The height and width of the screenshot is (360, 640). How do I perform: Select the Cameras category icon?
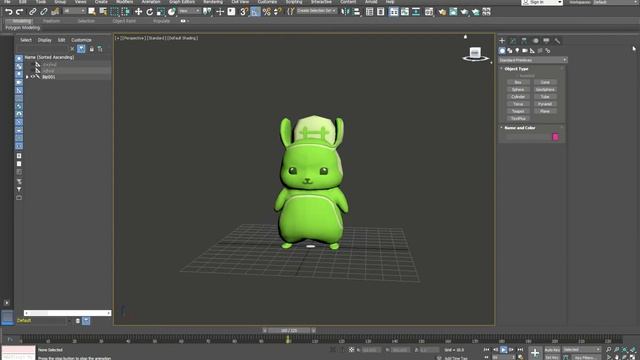[525, 51]
